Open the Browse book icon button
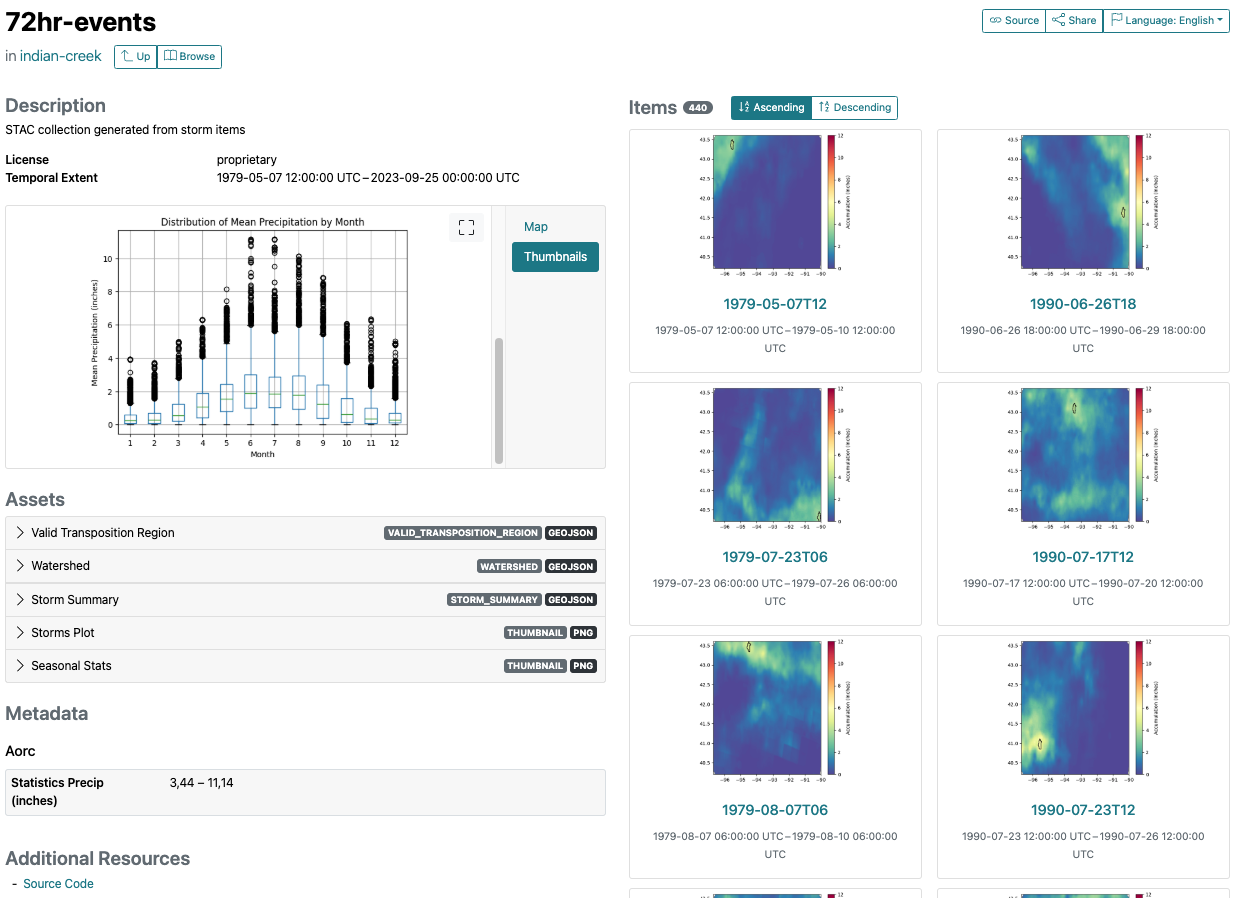The image size is (1233, 898). pos(189,56)
